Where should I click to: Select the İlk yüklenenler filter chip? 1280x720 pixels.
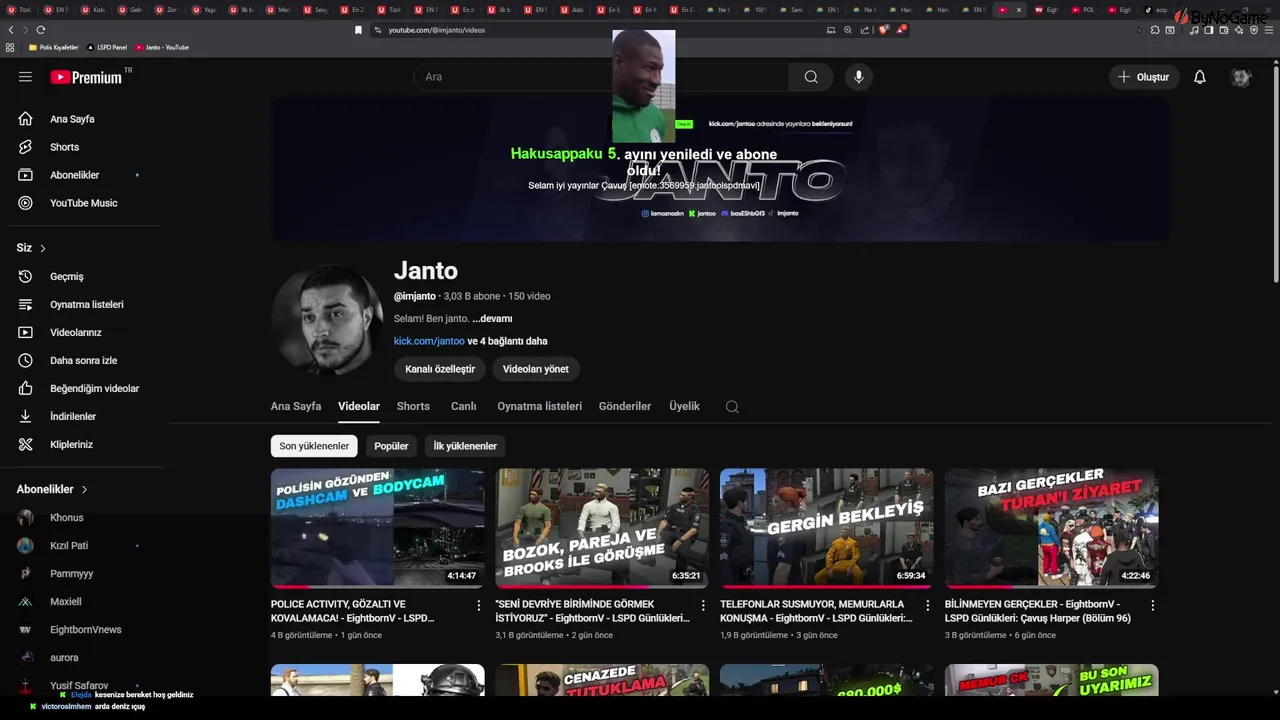point(465,446)
